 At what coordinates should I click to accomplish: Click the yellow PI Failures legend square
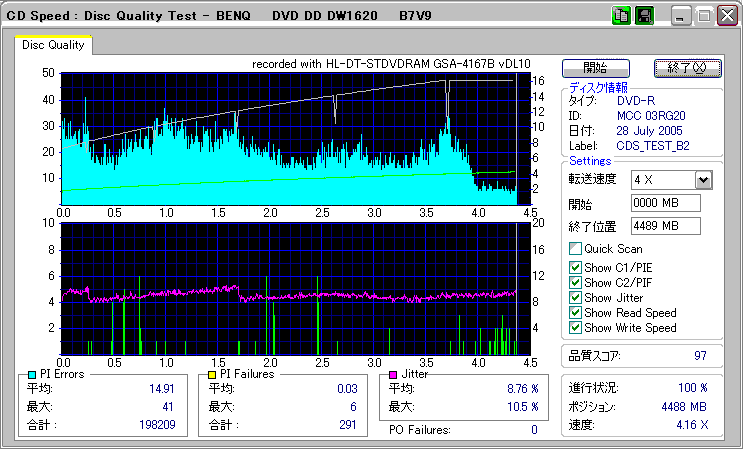coord(211,374)
